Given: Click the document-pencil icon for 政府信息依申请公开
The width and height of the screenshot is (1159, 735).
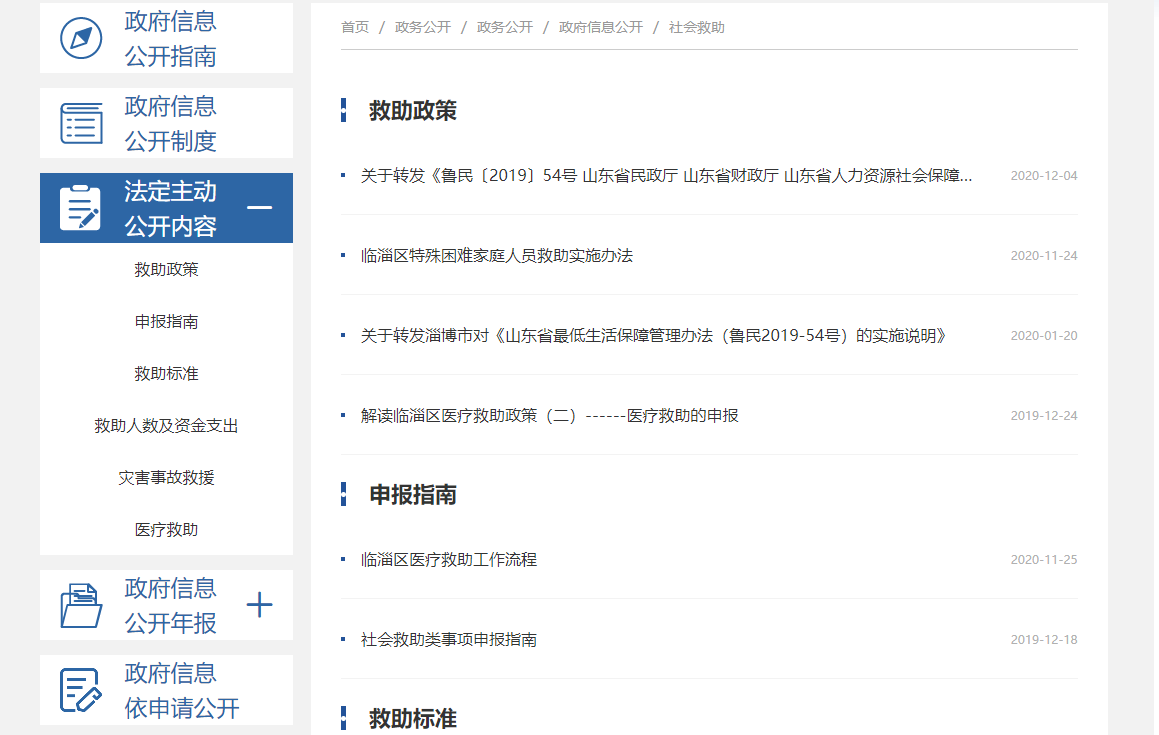Looking at the screenshot, I should 80,690.
